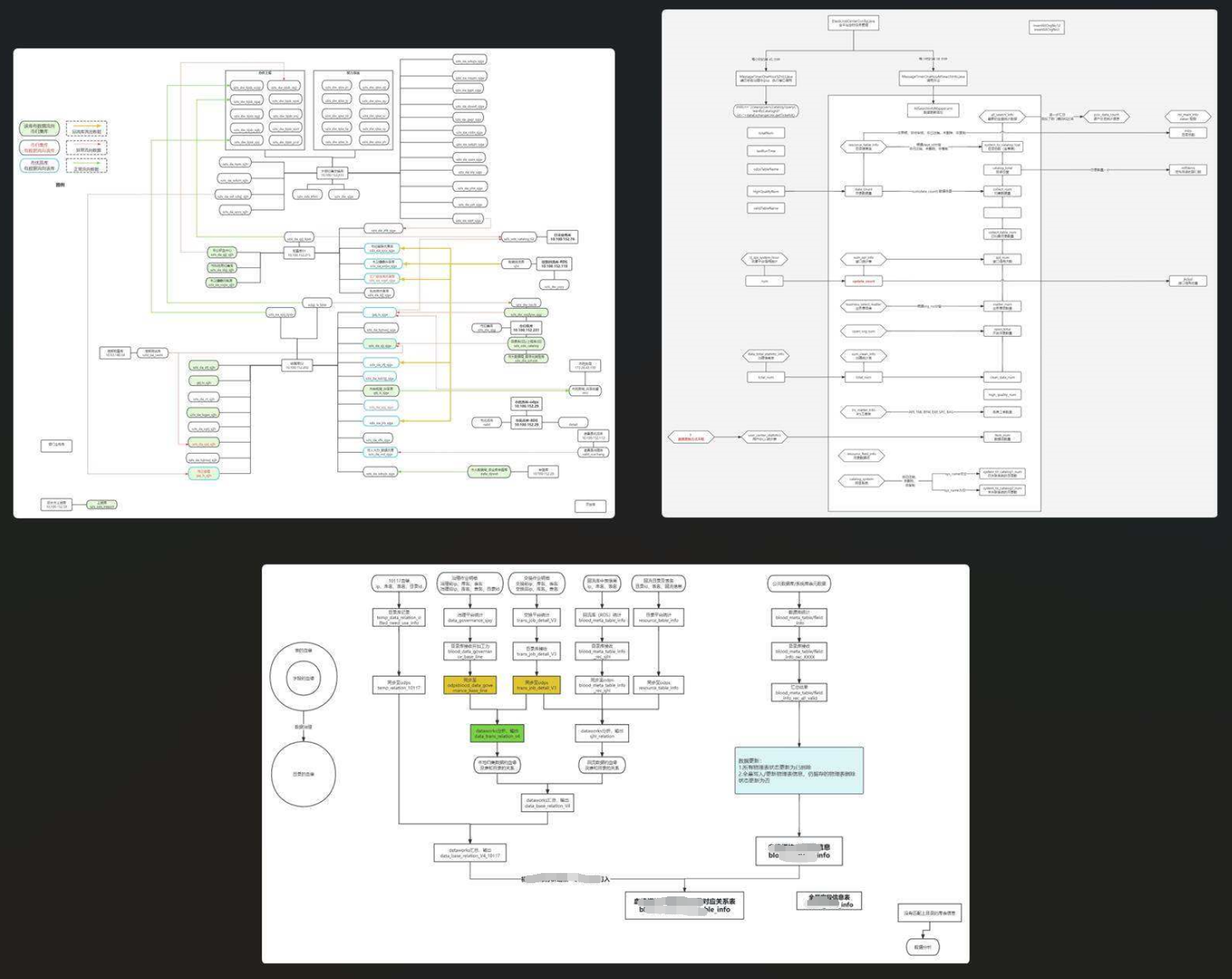Viewport: 1232px width, 979px height.
Task: Select the data_base_relation_V4_10117 output box
Action: point(470,853)
